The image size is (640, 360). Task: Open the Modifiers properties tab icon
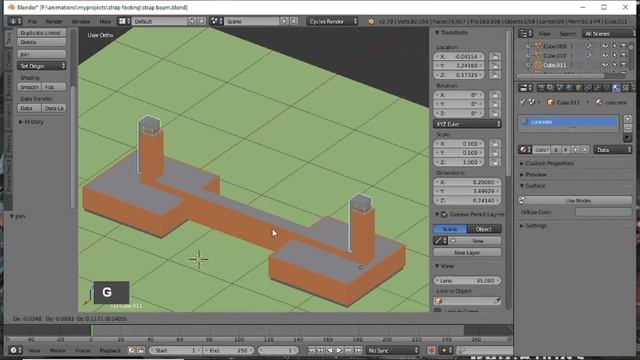tap(598, 88)
